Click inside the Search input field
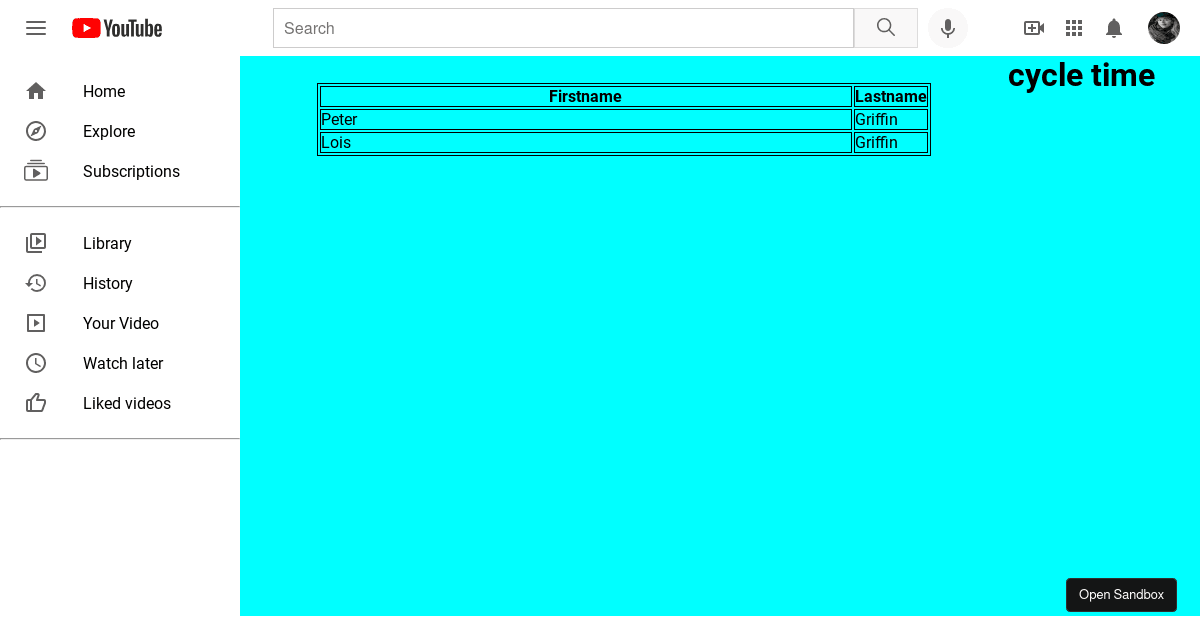1200x630 pixels. [563, 28]
